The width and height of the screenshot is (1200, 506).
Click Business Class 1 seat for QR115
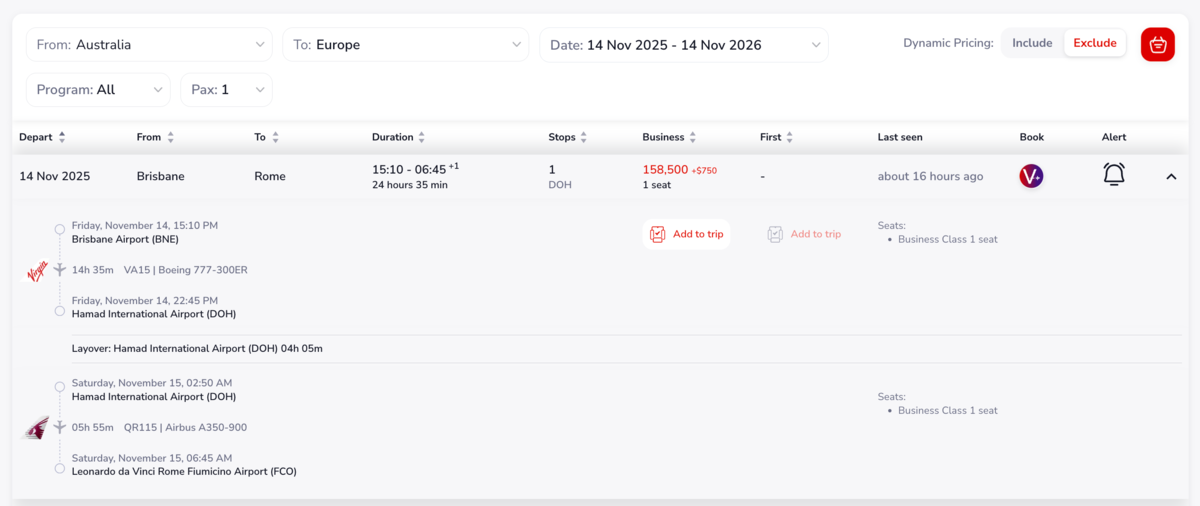pyautogui.click(x=947, y=410)
